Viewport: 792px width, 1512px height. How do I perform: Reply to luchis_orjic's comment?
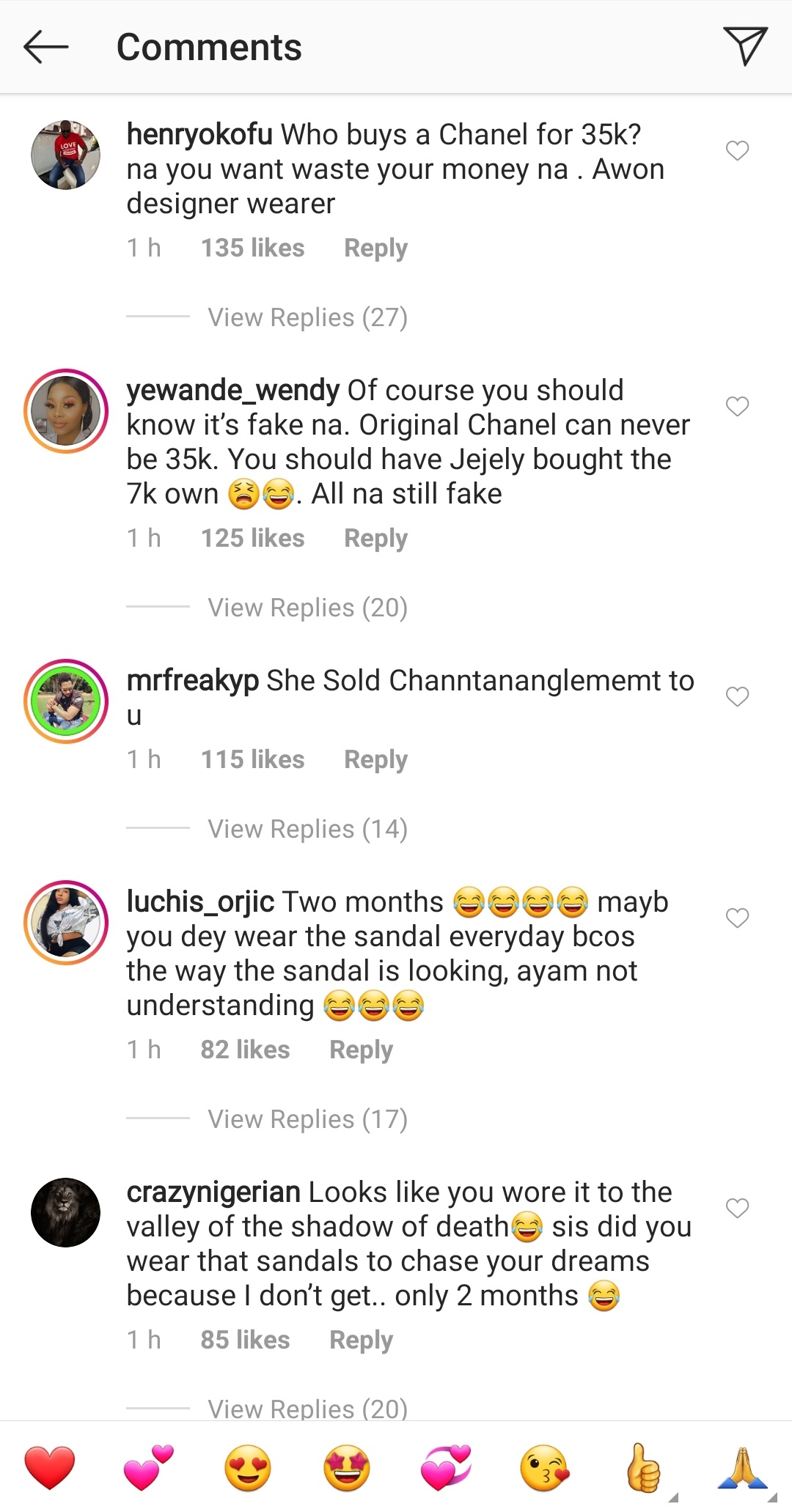click(361, 1050)
